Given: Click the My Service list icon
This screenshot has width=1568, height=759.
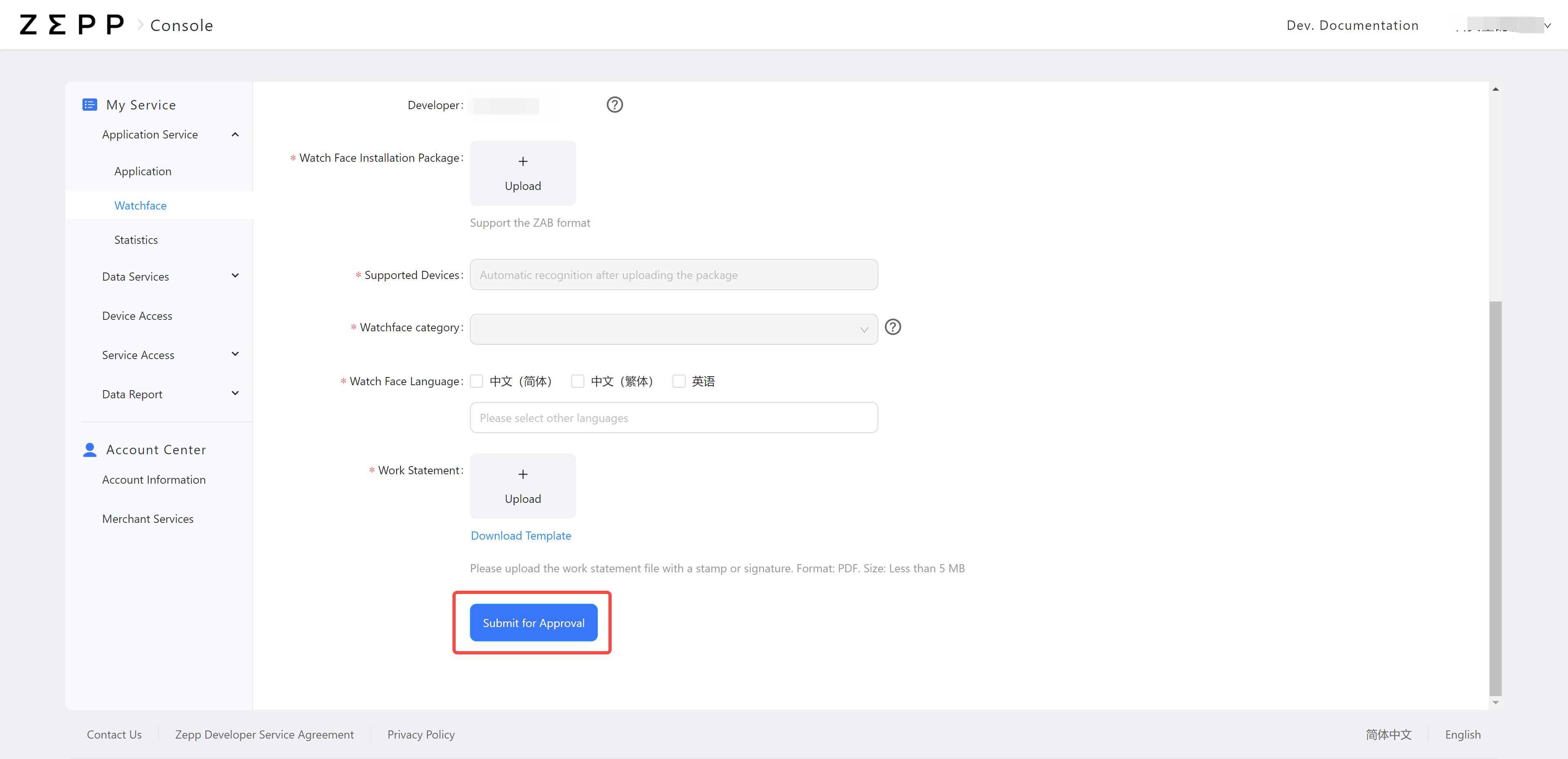Looking at the screenshot, I should [89, 105].
